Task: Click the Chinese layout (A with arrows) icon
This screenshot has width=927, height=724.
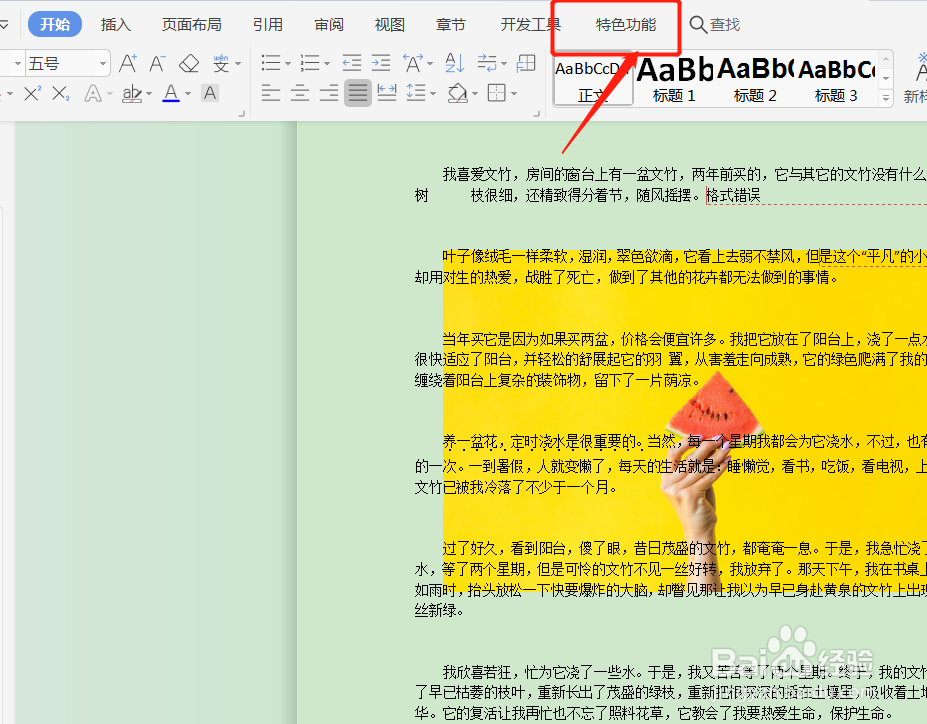Action: click(413, 63)
